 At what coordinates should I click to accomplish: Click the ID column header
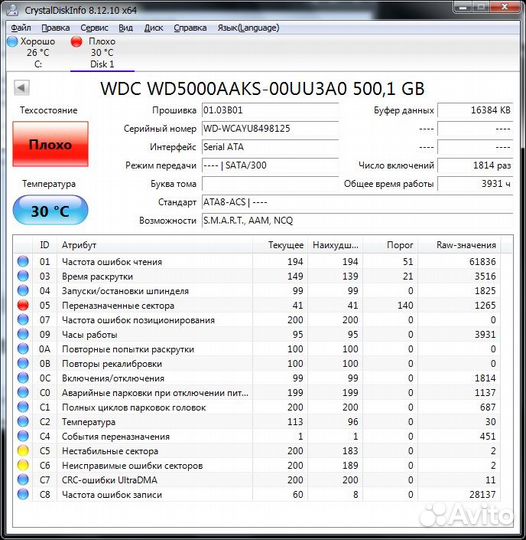[45, 245]
